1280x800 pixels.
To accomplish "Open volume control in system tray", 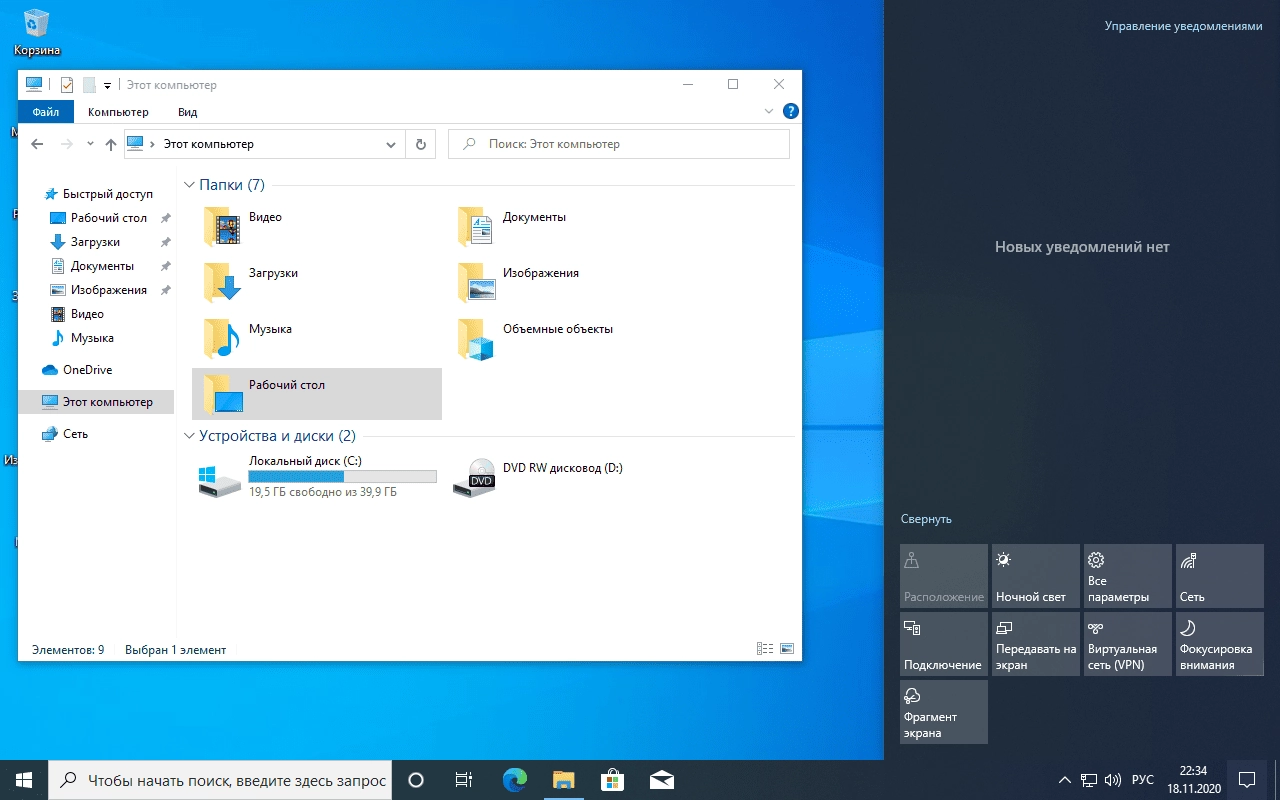I will coord(1113,779).
